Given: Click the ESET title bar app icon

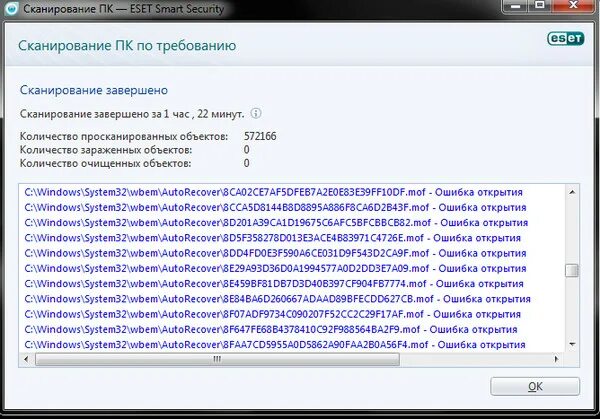Looking at the screenshot, I should click(12, 8).
